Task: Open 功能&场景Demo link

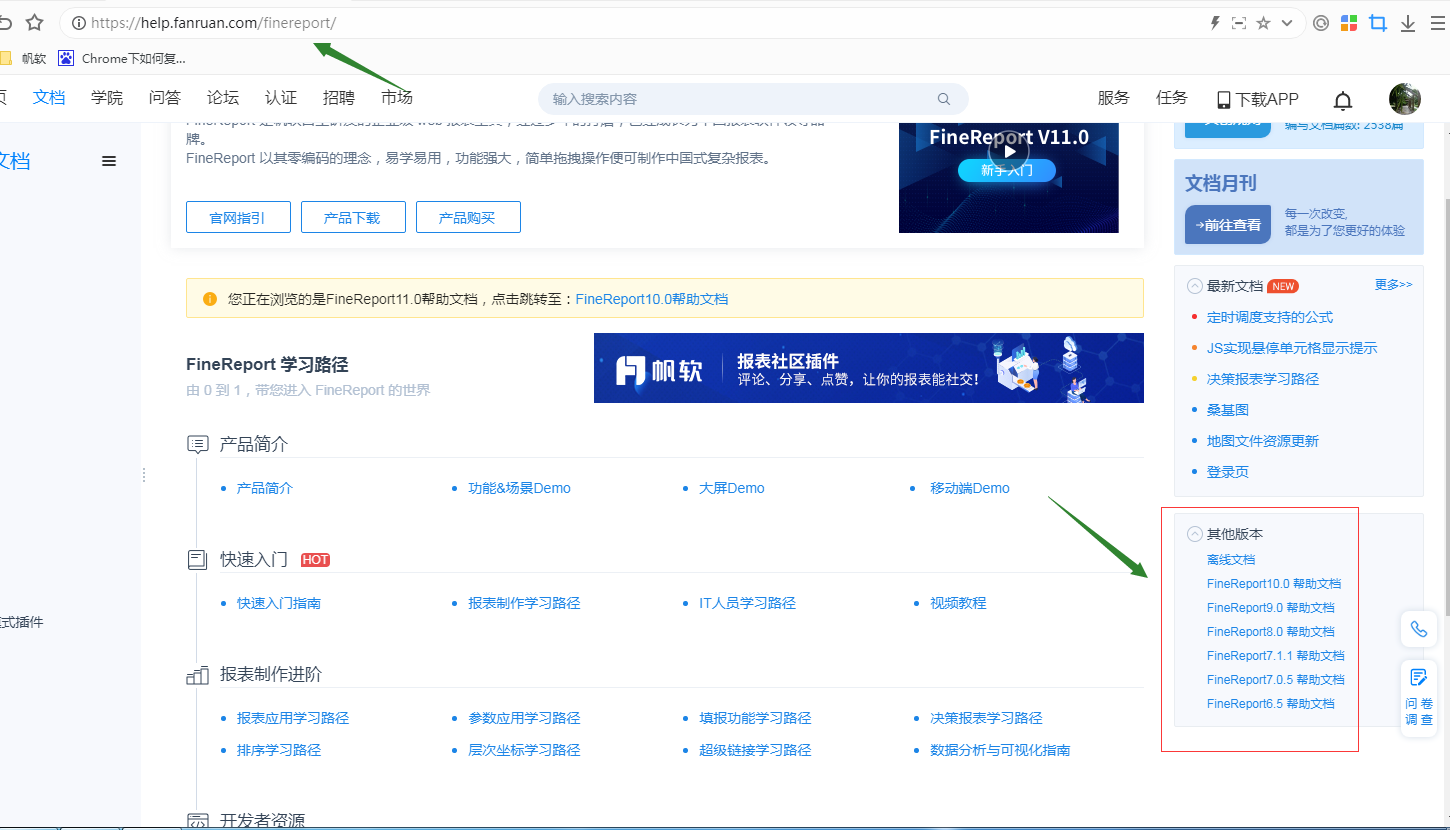Action: point(519,488)
